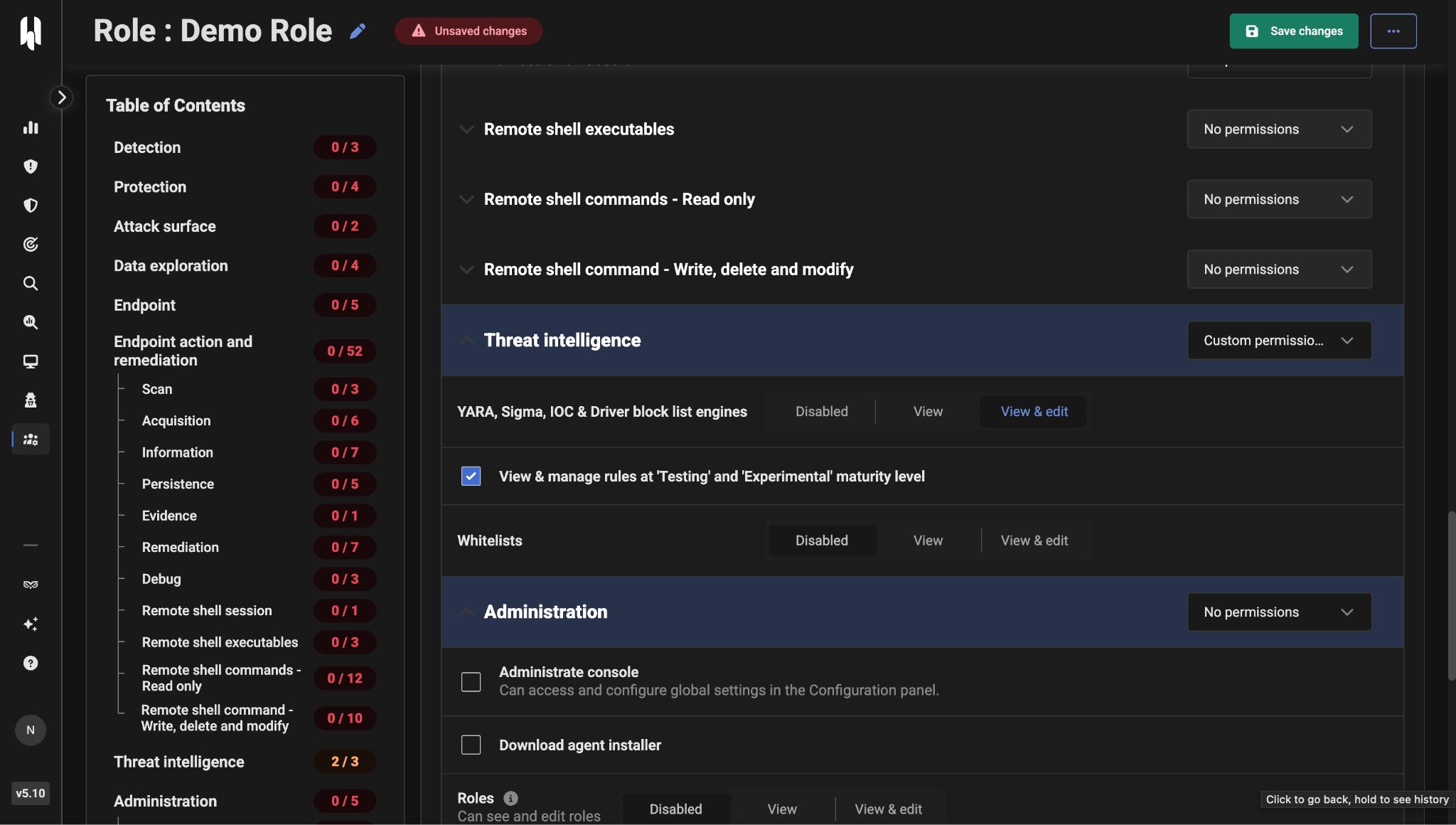
Task: Set Whitelists permission to View
Action: coord(928,541)
